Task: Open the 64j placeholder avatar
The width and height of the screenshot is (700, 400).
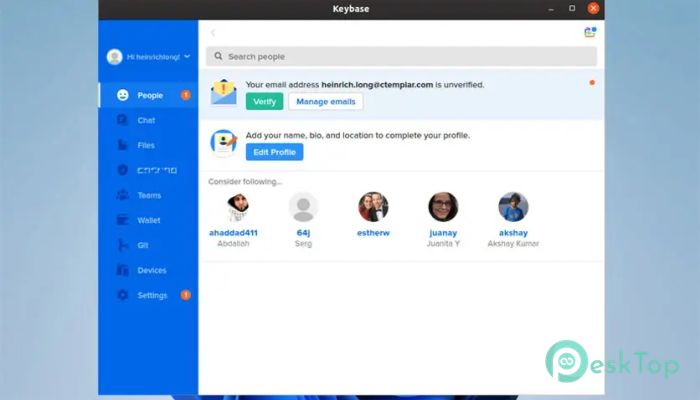Action: coord(303,207)
